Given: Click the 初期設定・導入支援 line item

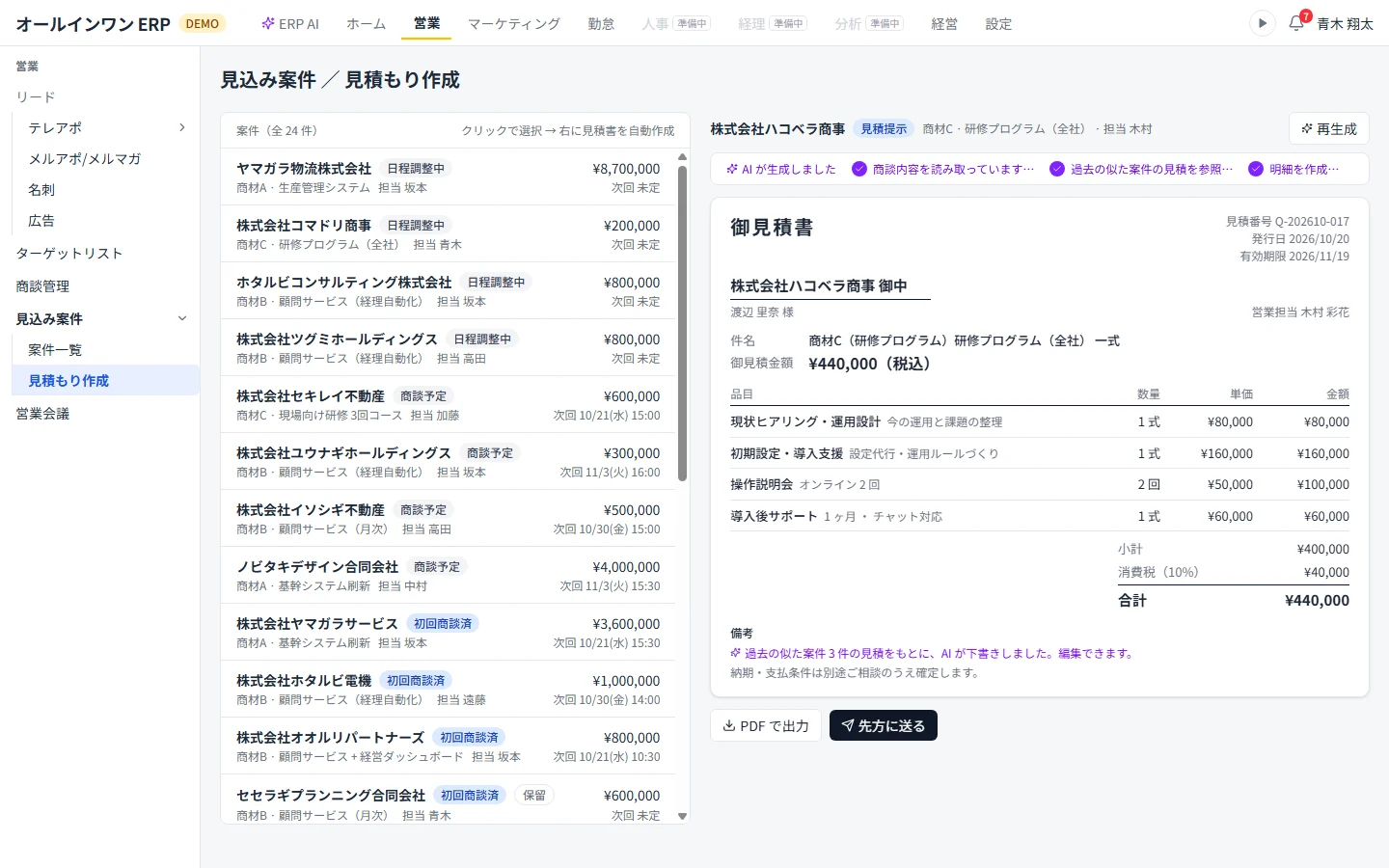Looking at the screenshot, I should click(1040, 453).
